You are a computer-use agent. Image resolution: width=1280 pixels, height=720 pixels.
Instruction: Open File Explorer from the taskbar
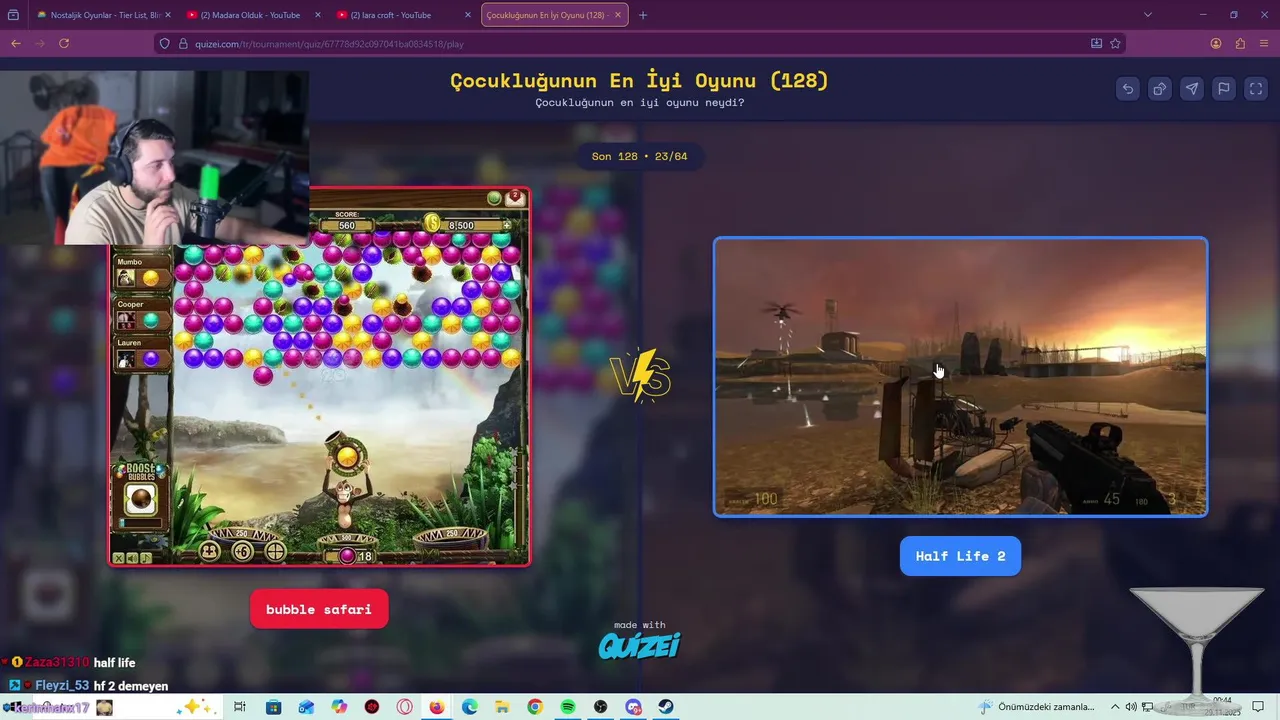(502, 707)
